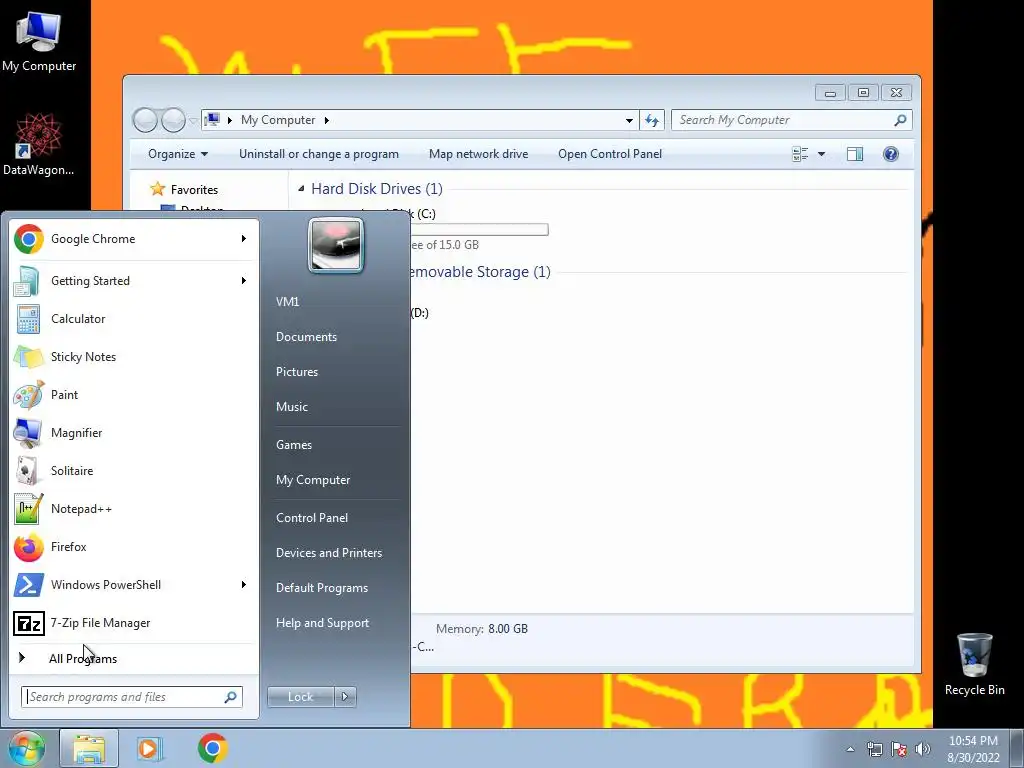Screen dimensions: 1024x768
Task: Open Calculator from the Start menu
Action: point(133,319)
